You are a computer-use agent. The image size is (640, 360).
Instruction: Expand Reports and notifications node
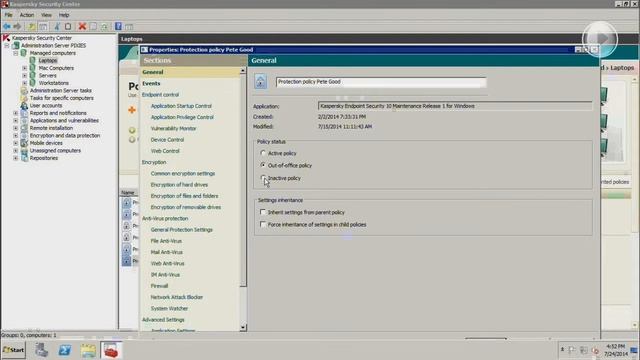click(16, 113)
